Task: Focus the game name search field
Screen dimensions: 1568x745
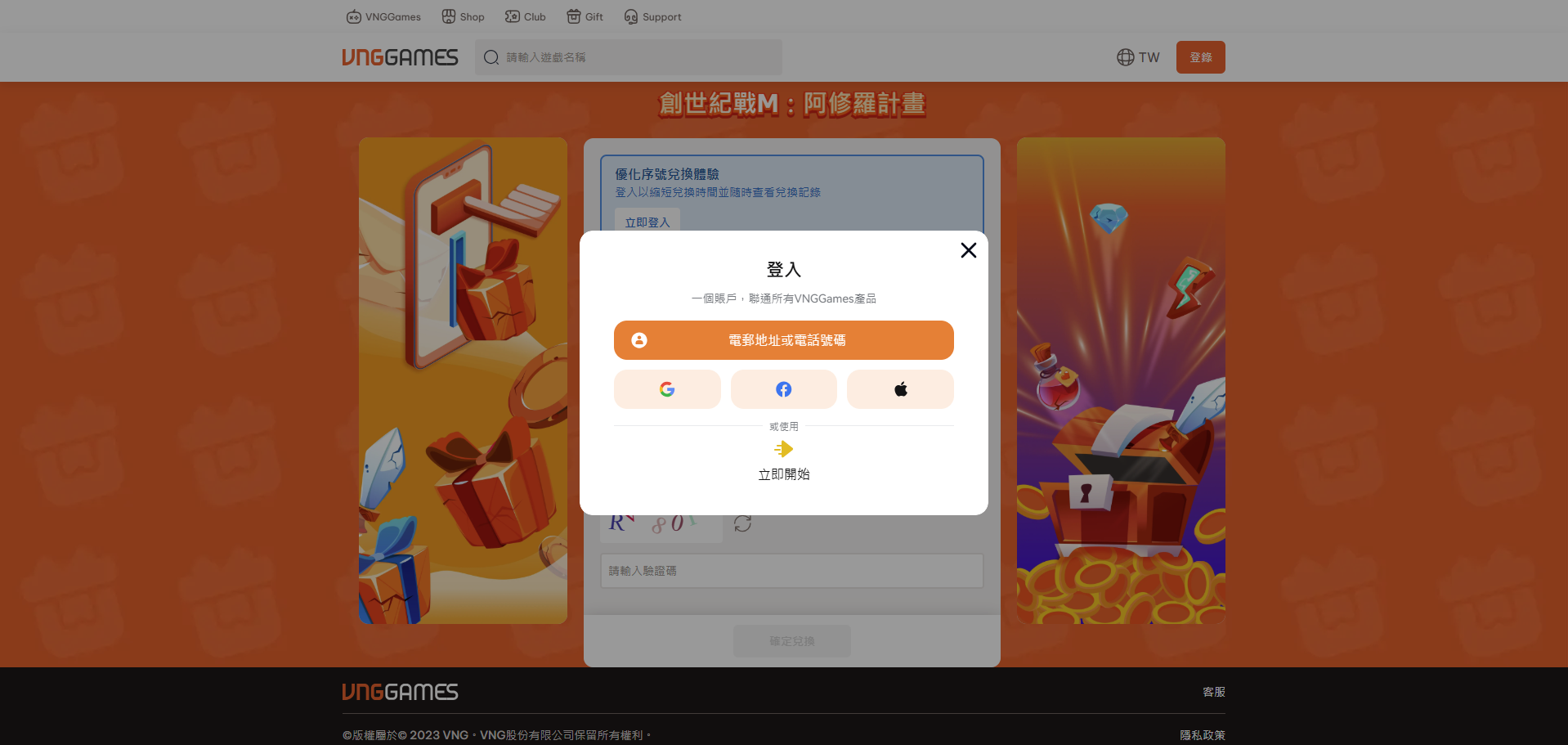Action: [x=638, y=57]
